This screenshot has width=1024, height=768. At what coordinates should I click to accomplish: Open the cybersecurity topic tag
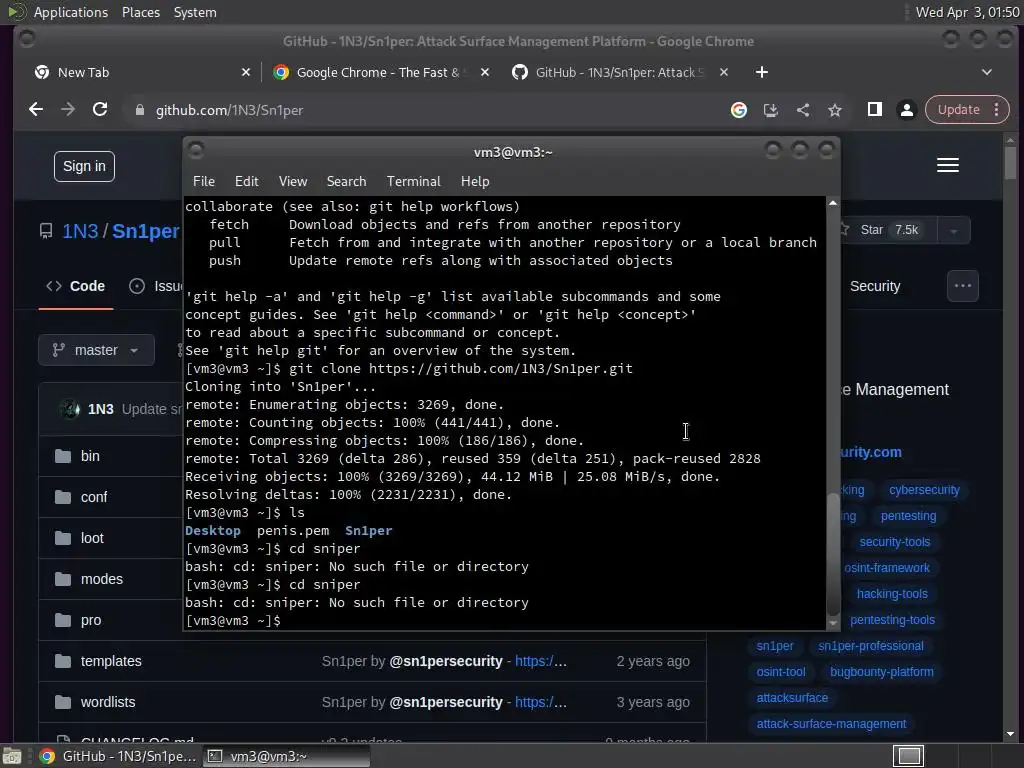pyautogui.click(x=924, y=490)
